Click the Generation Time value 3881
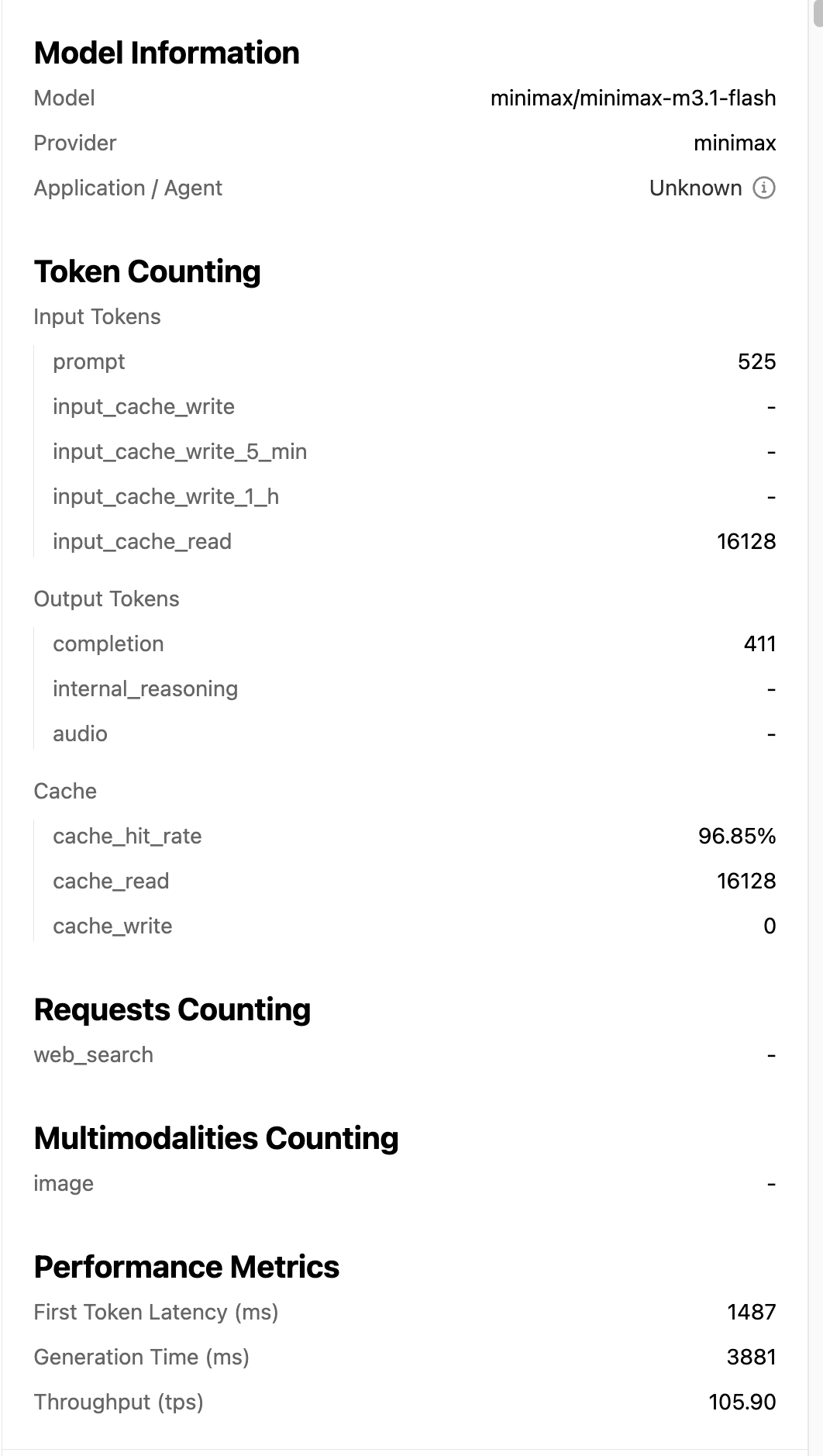Screen dimensions: 823x1456 tap(752, 1358)
